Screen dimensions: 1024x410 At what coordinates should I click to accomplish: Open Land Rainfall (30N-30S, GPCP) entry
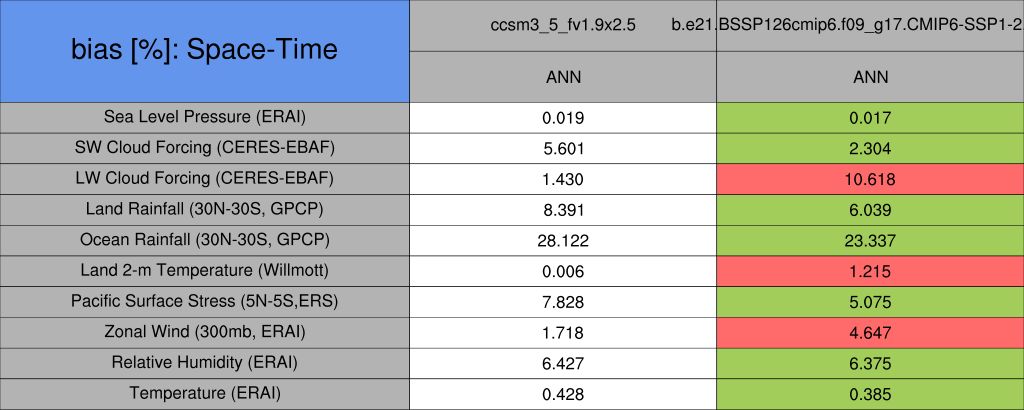(x=205, y=209)
